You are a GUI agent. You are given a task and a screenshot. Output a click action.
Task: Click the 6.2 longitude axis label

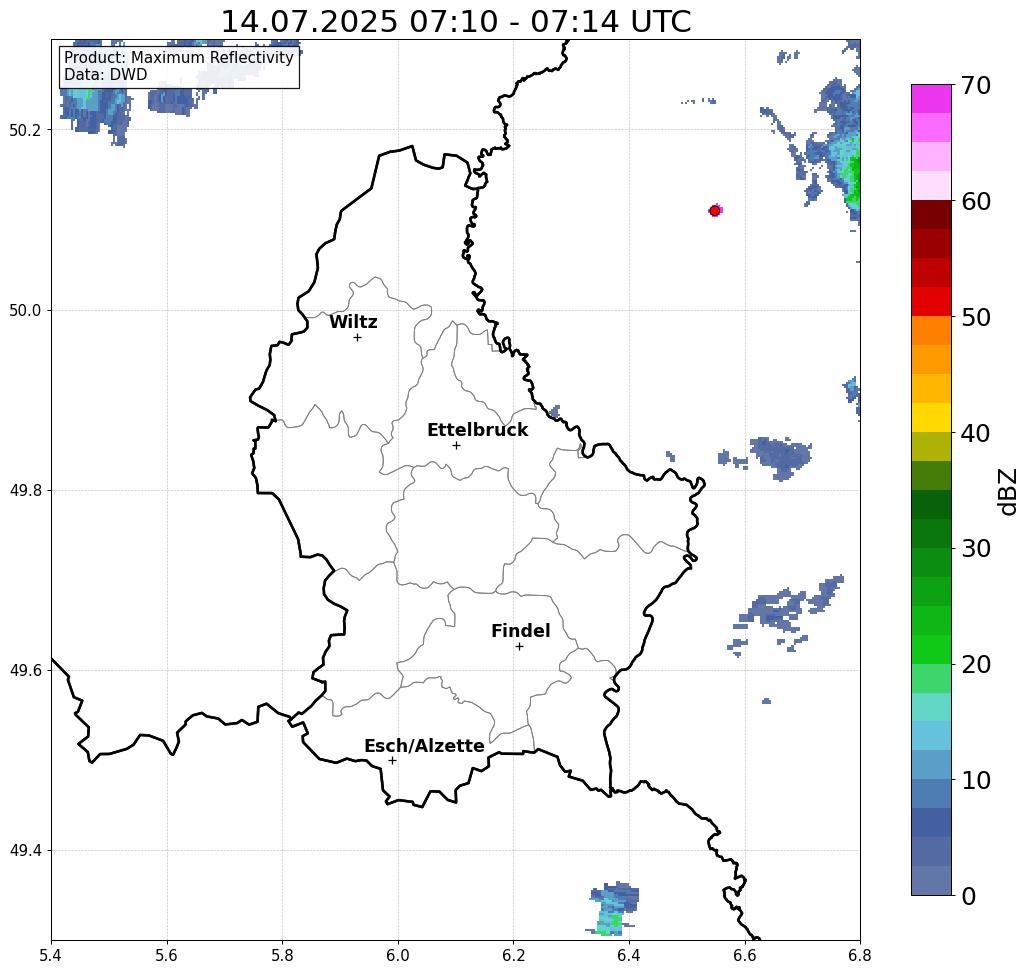pos(514,955)
